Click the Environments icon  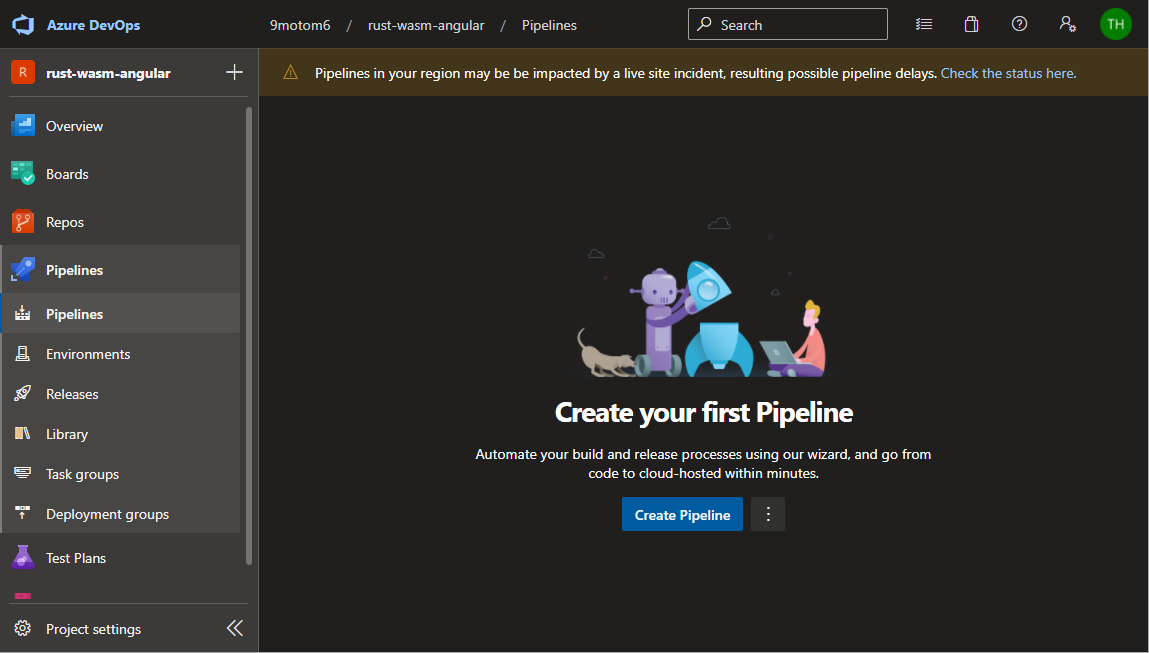coord(23,354)
